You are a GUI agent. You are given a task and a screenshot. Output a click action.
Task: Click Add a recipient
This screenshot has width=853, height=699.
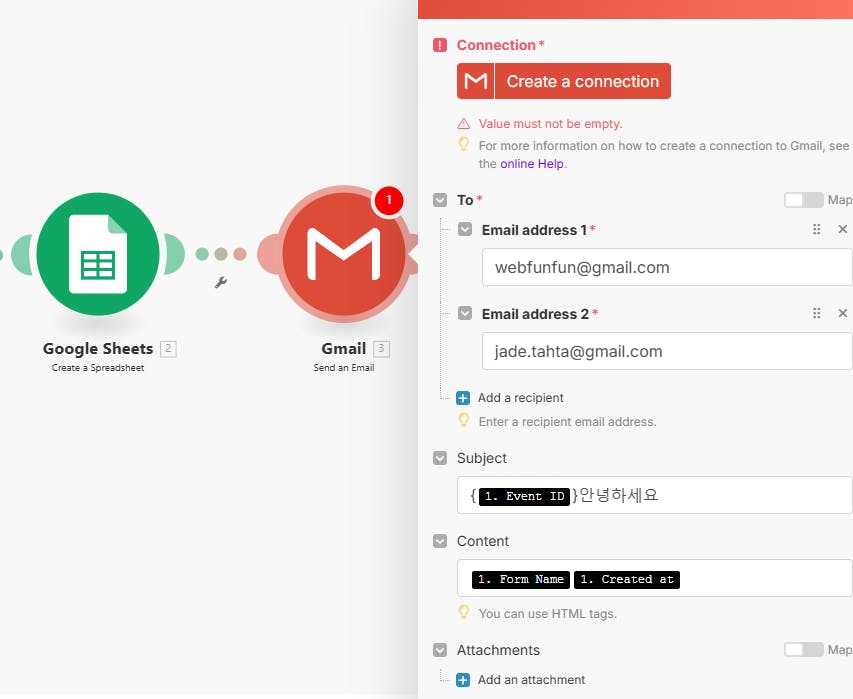tap(521, 398)
